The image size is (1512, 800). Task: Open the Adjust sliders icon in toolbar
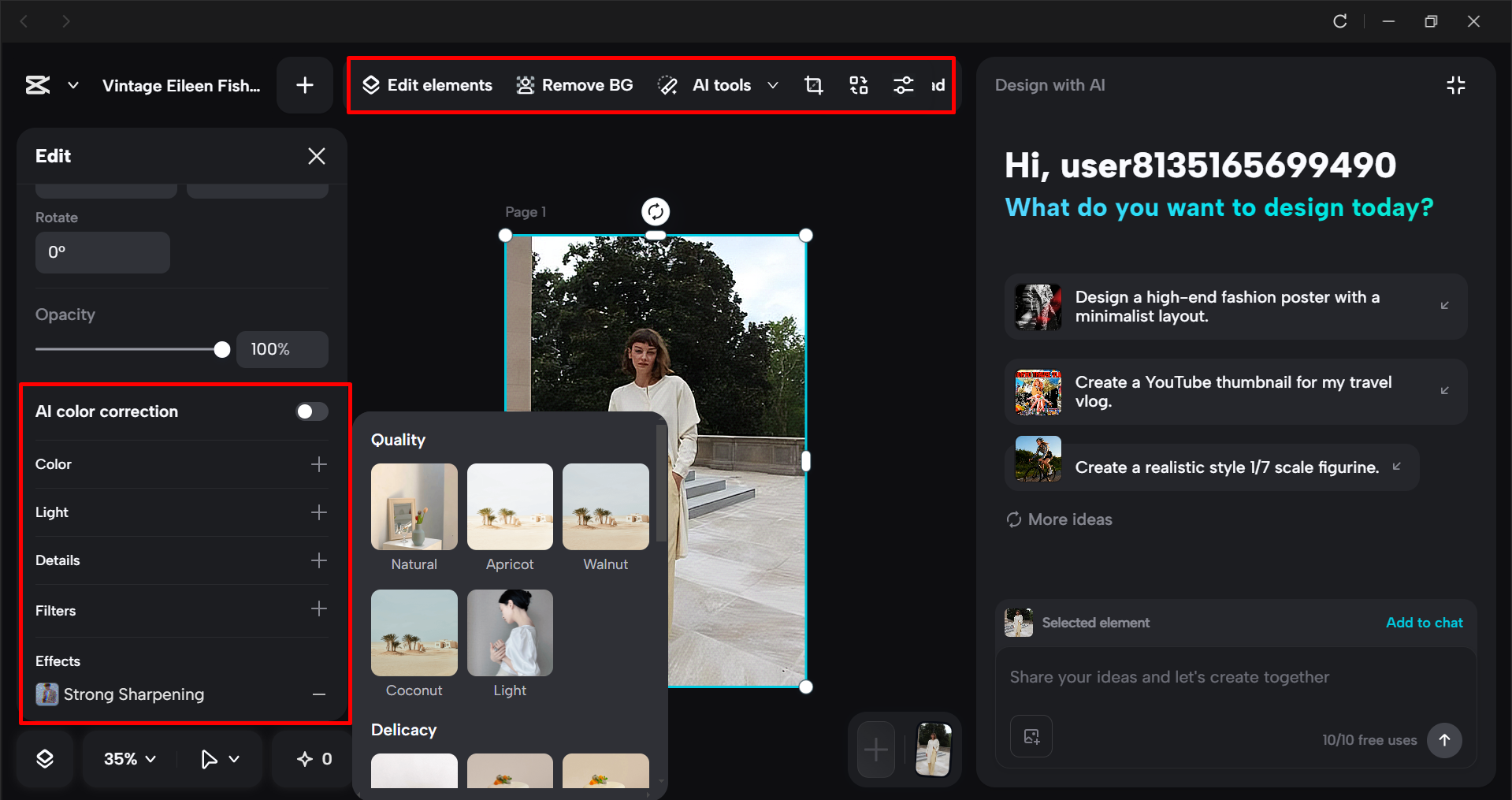tap(903, 84)
